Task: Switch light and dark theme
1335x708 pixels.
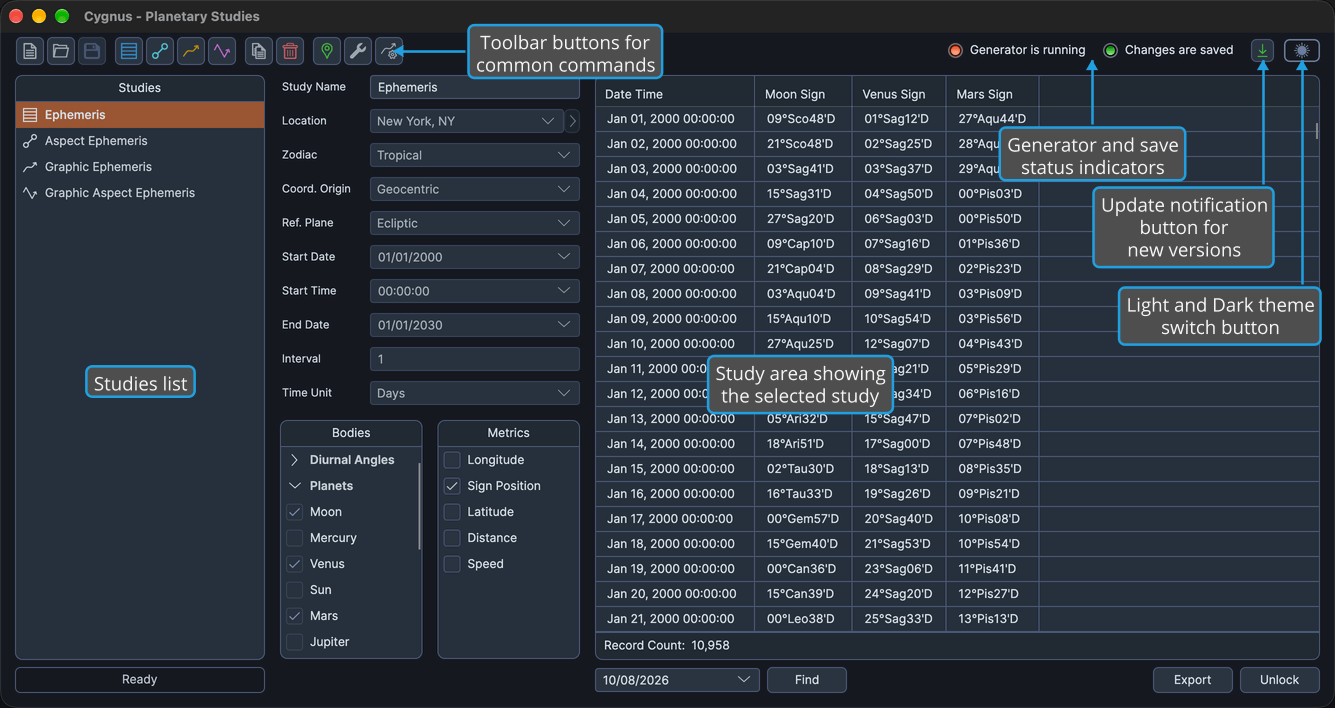Action: point(1301,50)
